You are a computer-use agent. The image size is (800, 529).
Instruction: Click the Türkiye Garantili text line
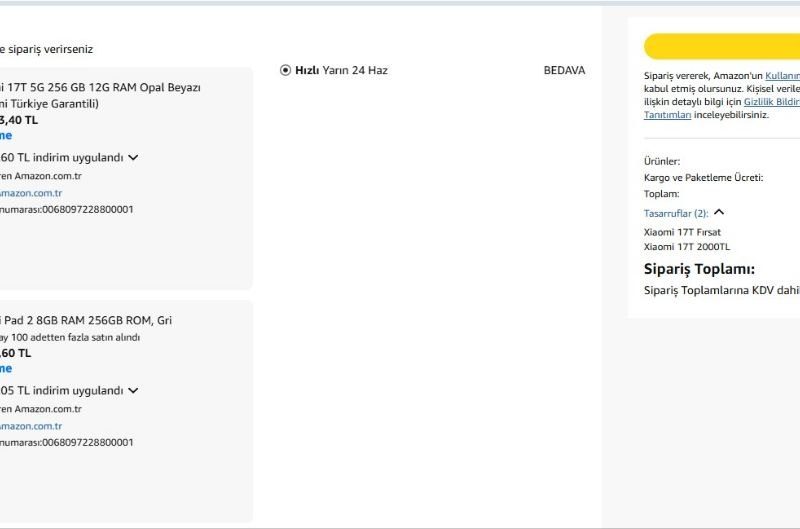pos(49,104)
